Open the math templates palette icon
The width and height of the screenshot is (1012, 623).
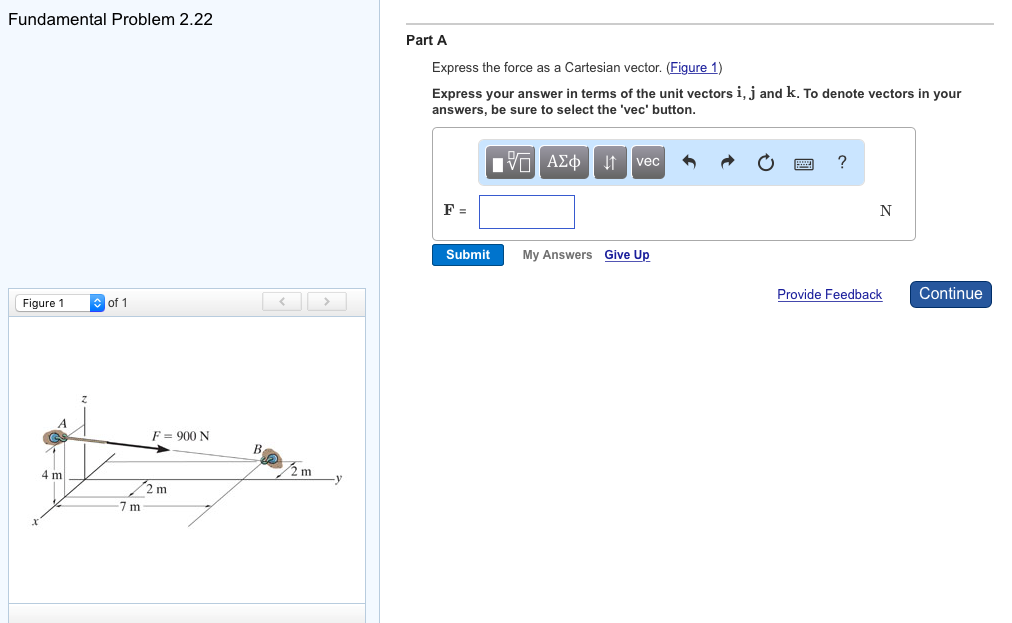click(509, 161)
